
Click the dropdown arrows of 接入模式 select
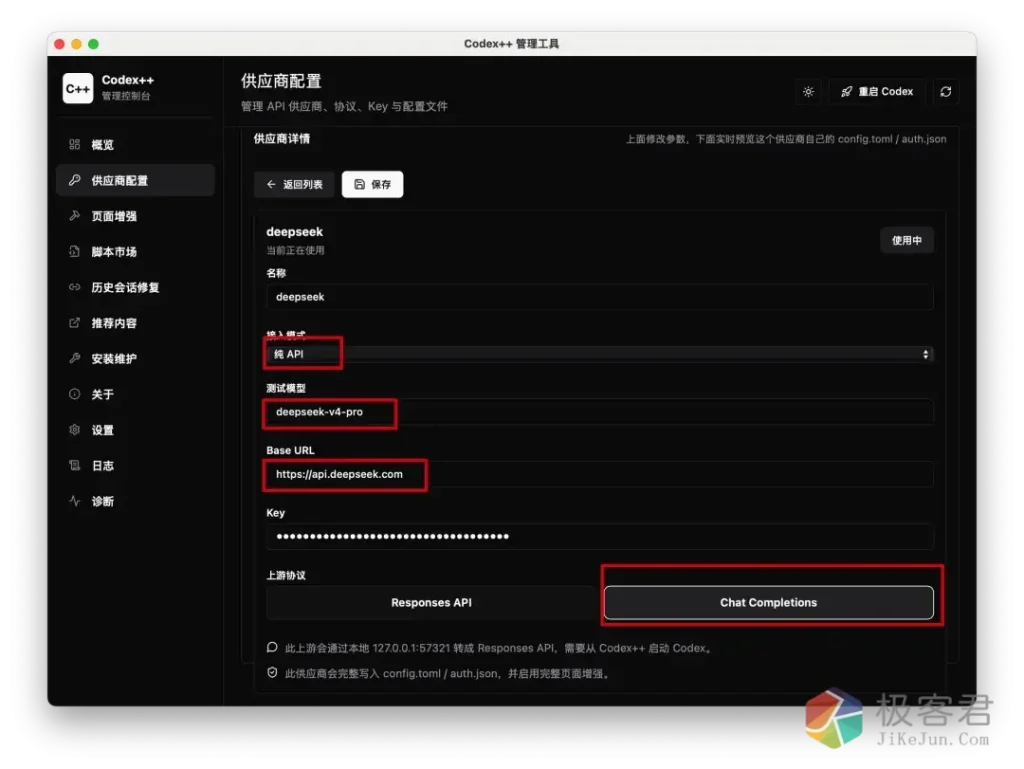click(x=925, y=354)
